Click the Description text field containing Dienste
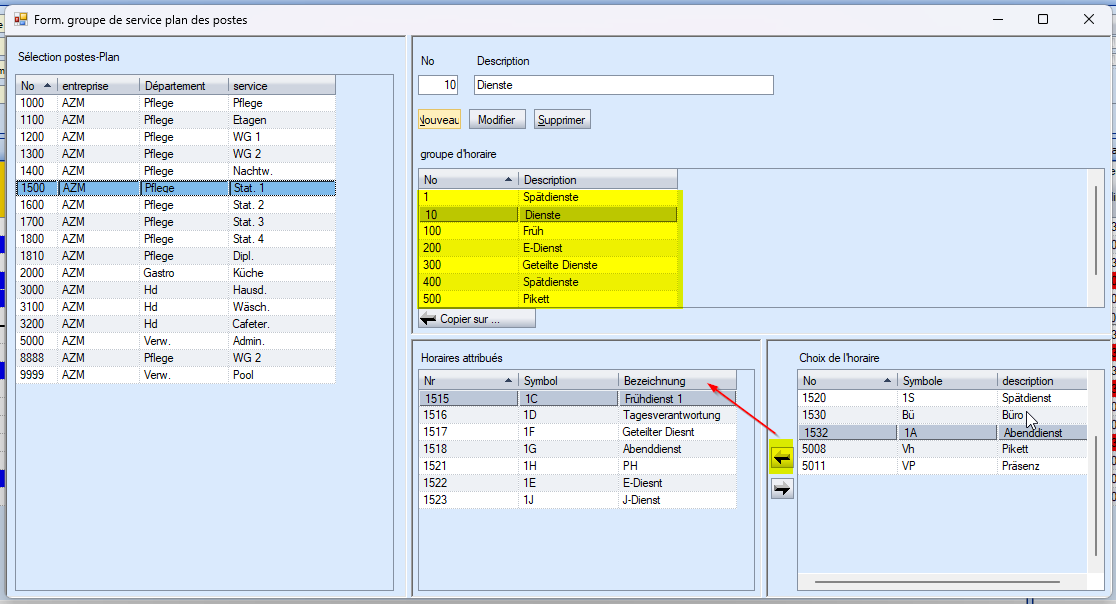Screen dimensions: 1116x604 click(623, 85)
